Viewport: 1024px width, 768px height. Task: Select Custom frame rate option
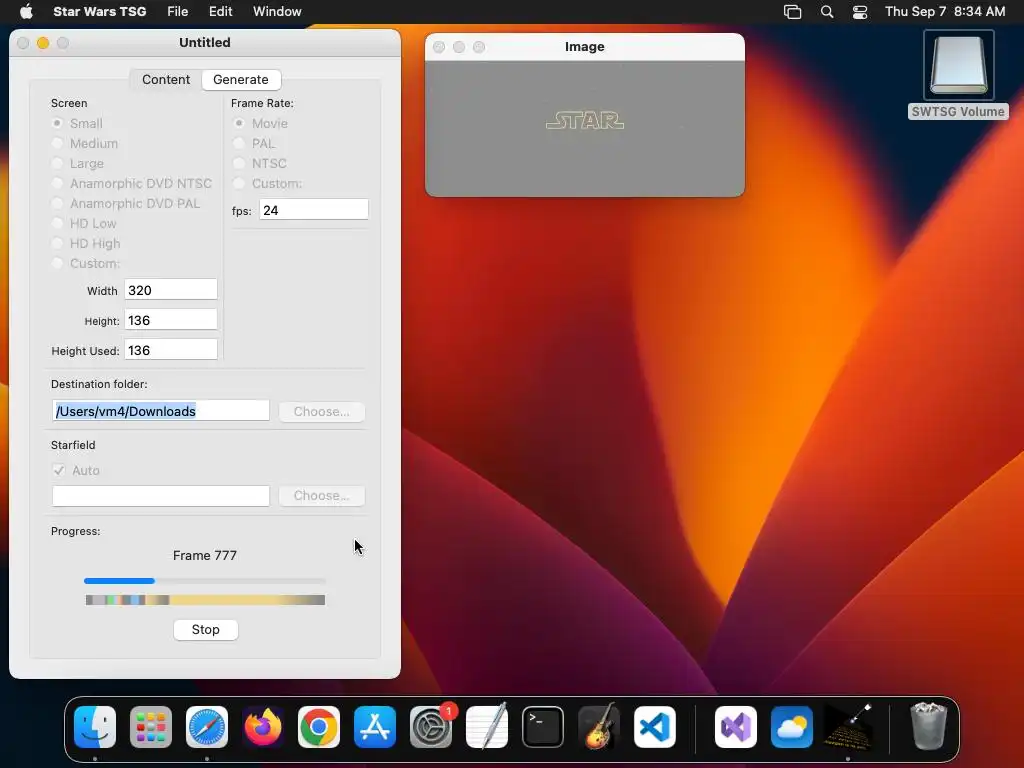click(239, 184)
